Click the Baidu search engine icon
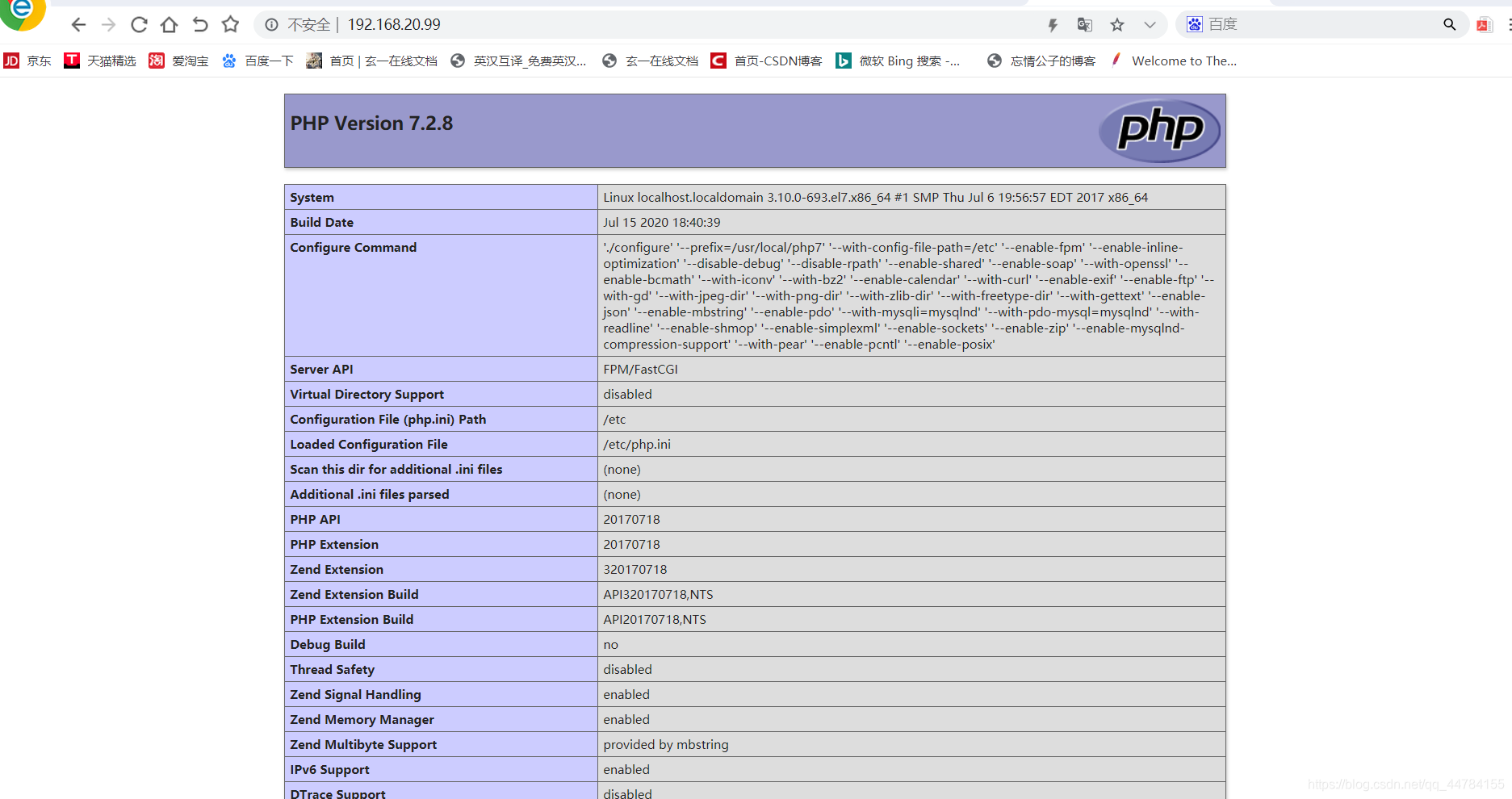The height and width of the screenshot is (799, 1512). pyautogui.click(x=1195, y=25)
